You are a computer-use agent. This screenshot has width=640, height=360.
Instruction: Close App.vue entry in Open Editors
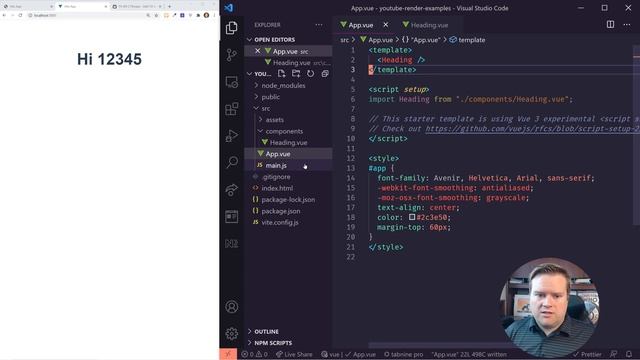coord(258,51)
